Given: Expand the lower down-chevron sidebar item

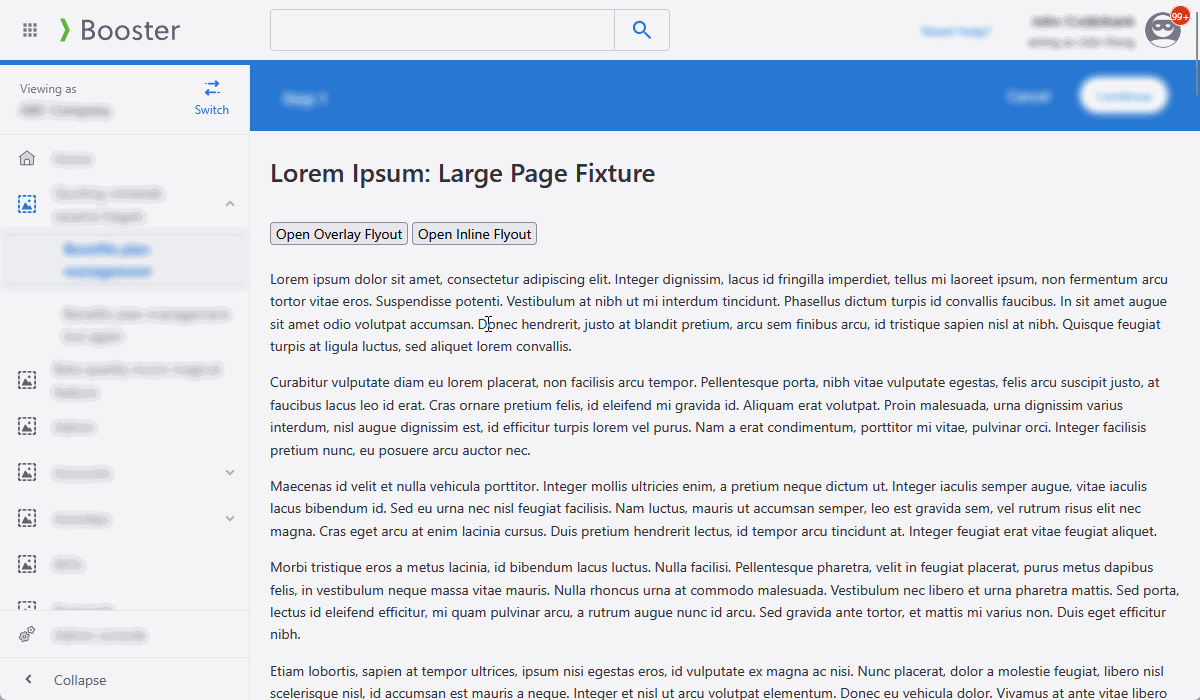Looking at the screenshot, I should (x=229, y=518).
